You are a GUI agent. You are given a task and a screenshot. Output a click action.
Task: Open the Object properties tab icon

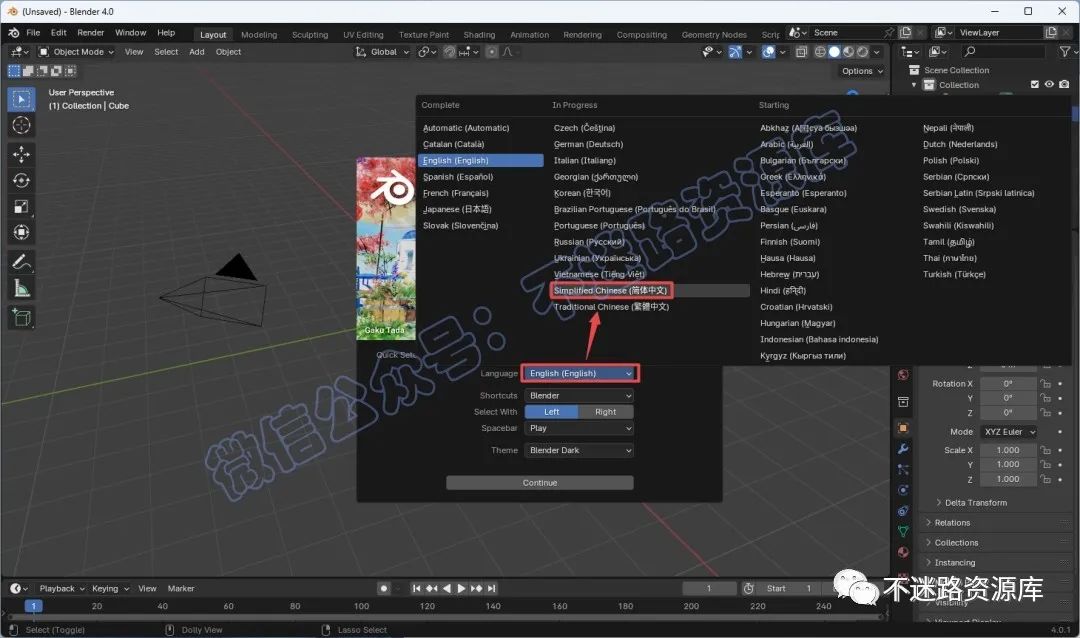coord(903,428)
